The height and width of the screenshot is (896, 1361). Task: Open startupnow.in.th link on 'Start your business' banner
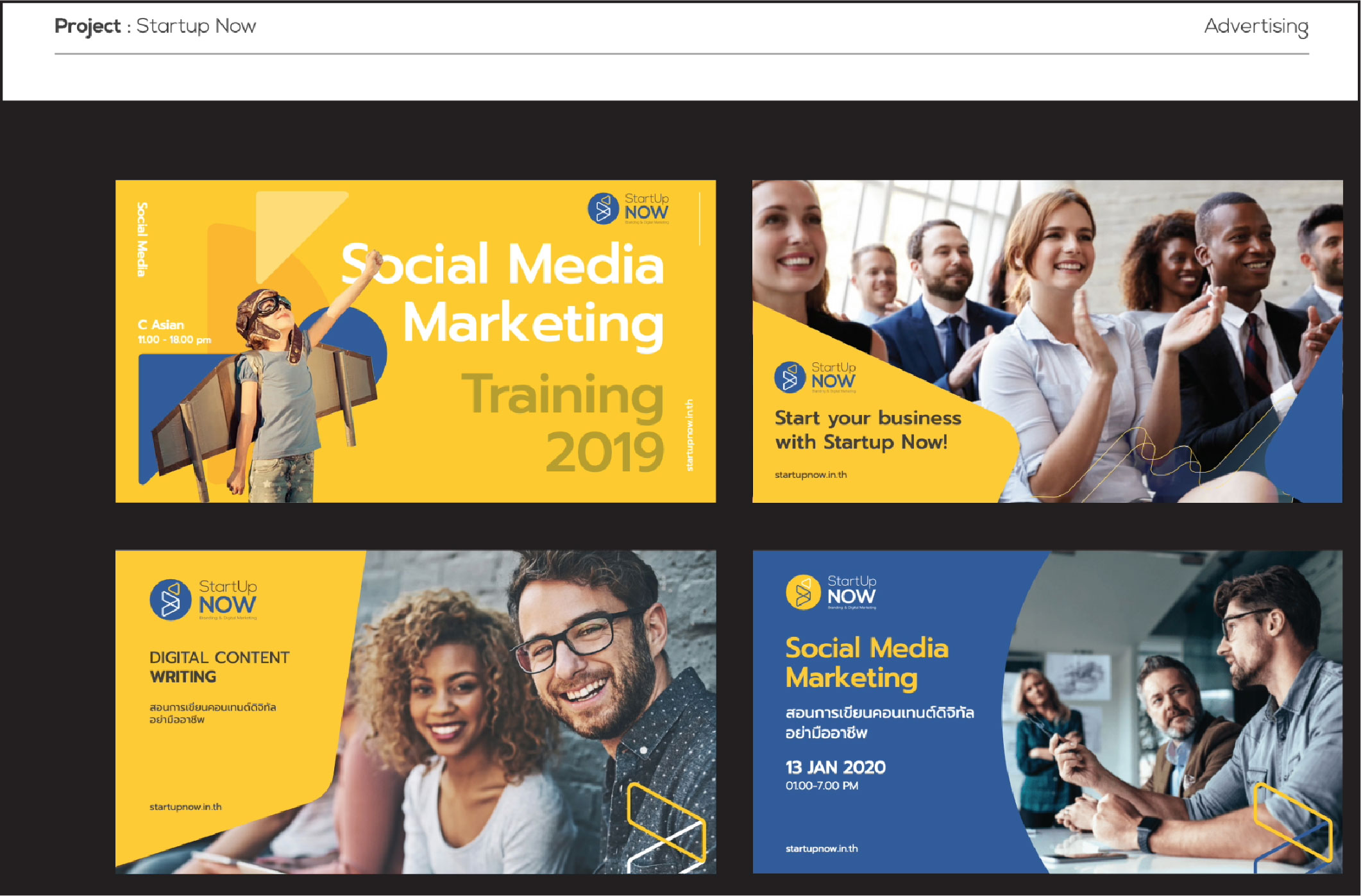pyautogui.click(x=811, y=475)
